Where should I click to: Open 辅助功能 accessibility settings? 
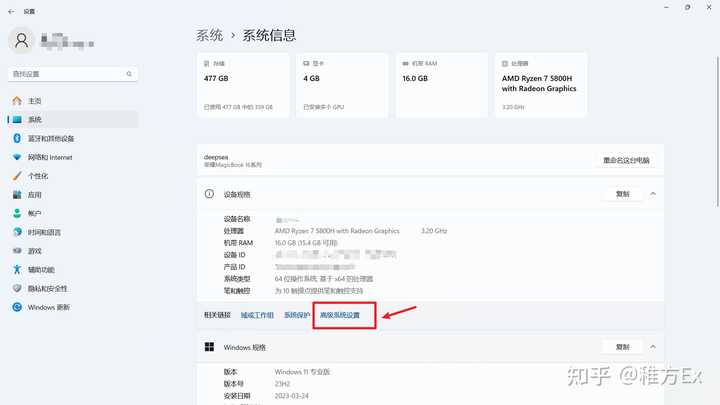tap(73, 270)
